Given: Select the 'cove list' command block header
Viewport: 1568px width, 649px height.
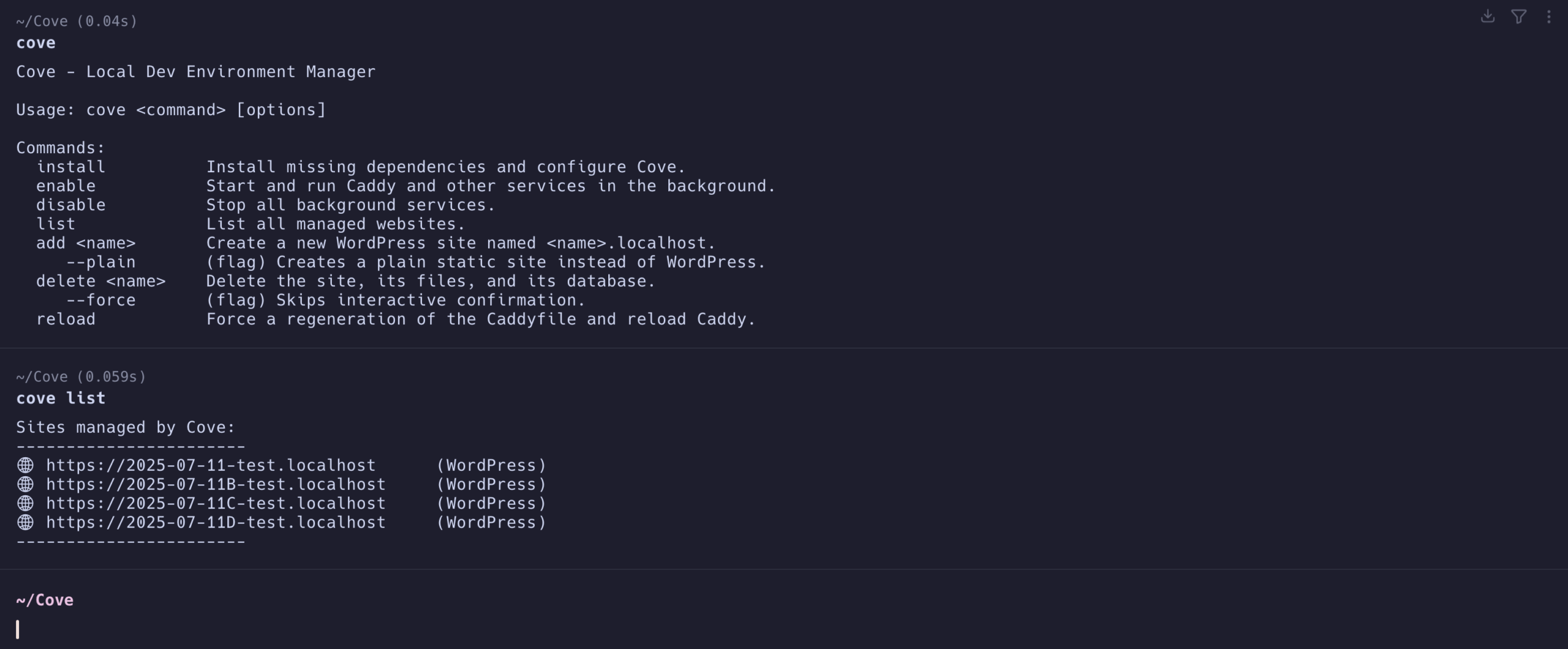Looking at the screenshot, I should click(61, 398).
